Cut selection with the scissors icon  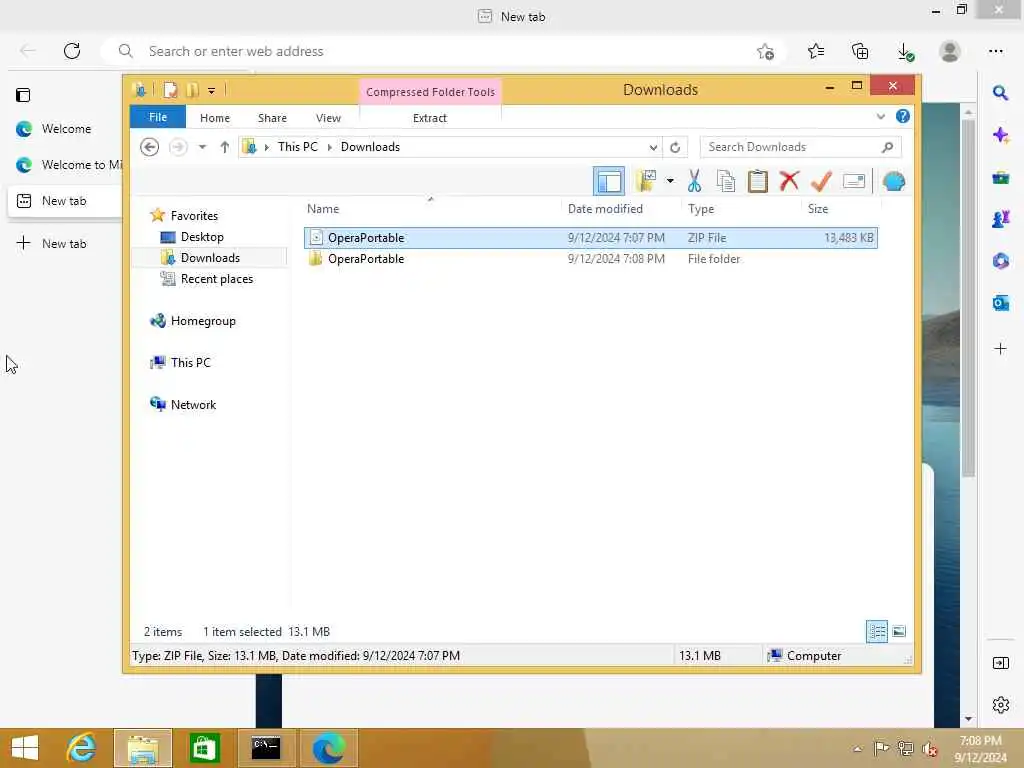point(694,181)
